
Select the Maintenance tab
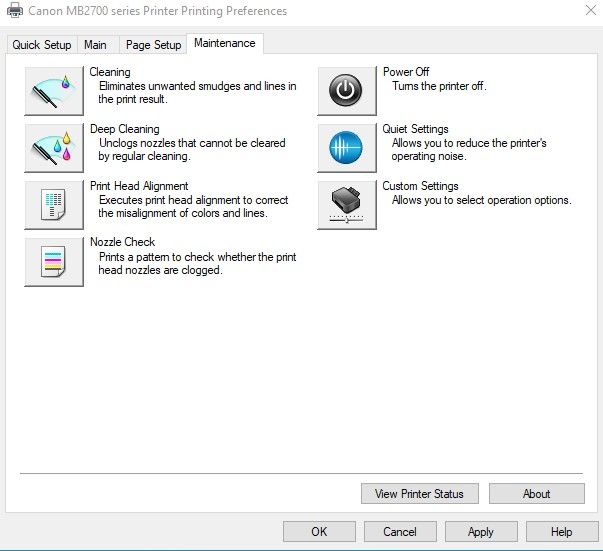coord(225,43)
